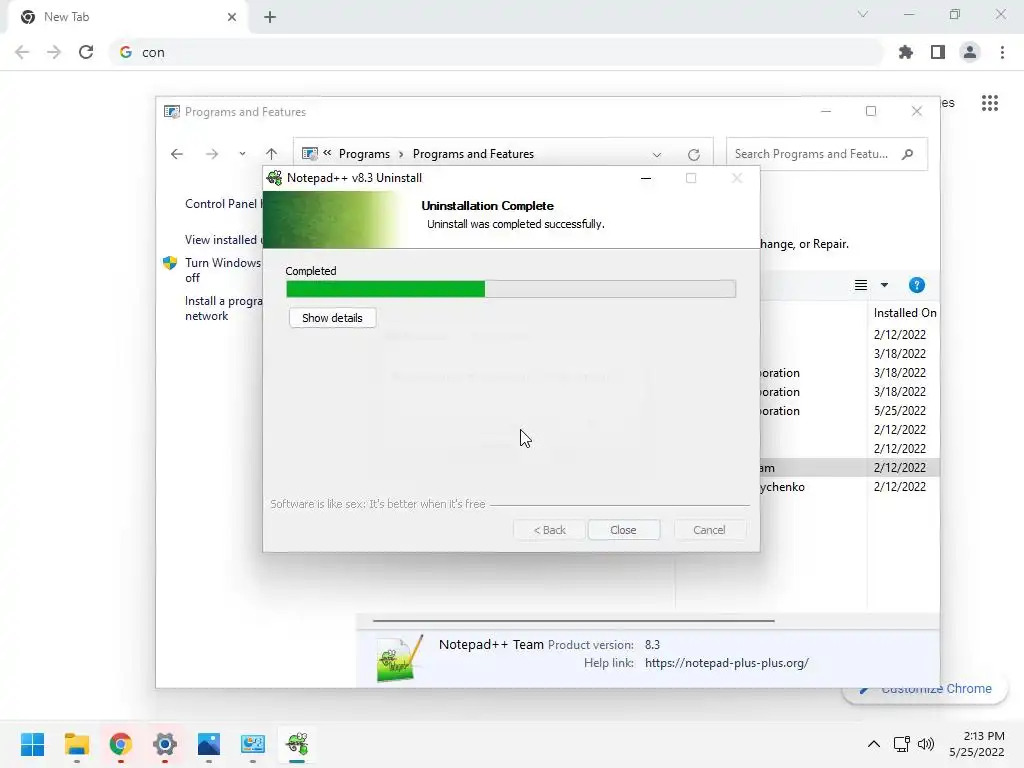
Task: Open the view options dropdown arrow
Action: point(884,285)
